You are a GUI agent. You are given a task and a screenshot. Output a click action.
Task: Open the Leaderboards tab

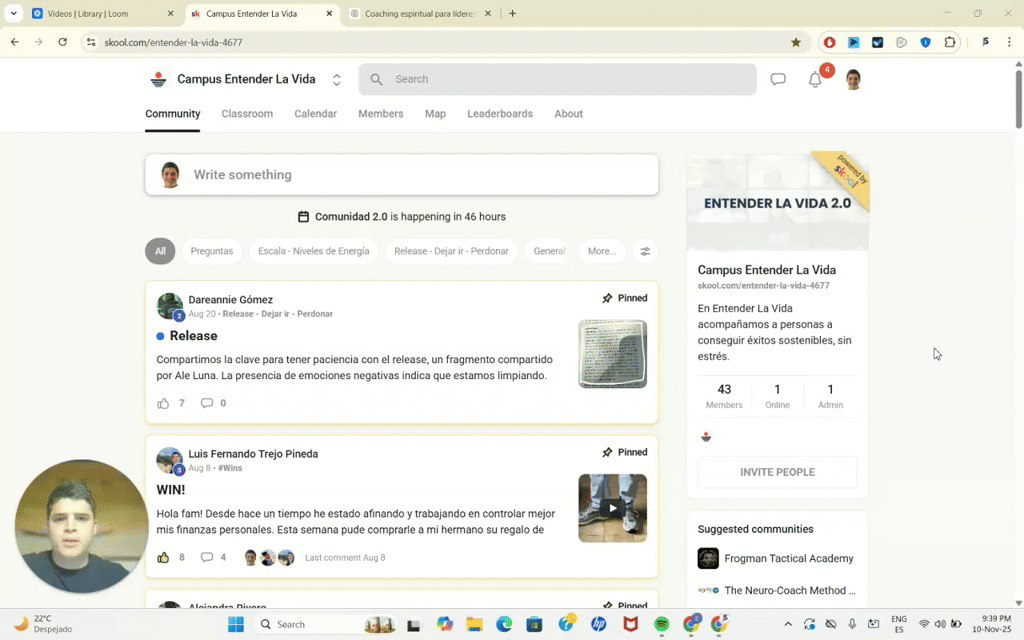(x=500, y=114)
